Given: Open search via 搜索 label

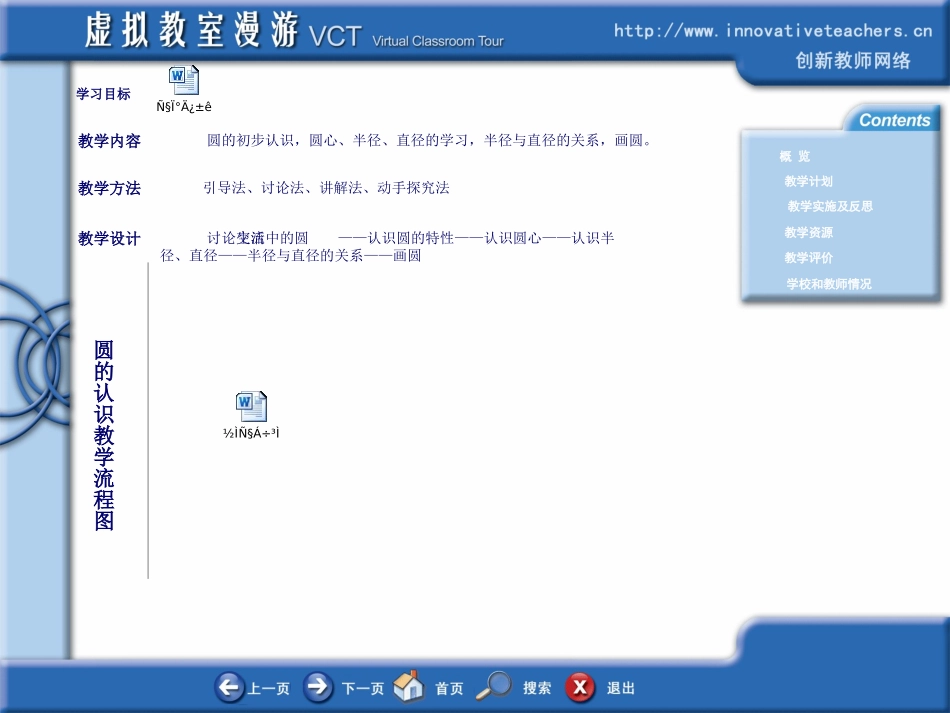Looking at the screenshot, I should tap(537, 688).
